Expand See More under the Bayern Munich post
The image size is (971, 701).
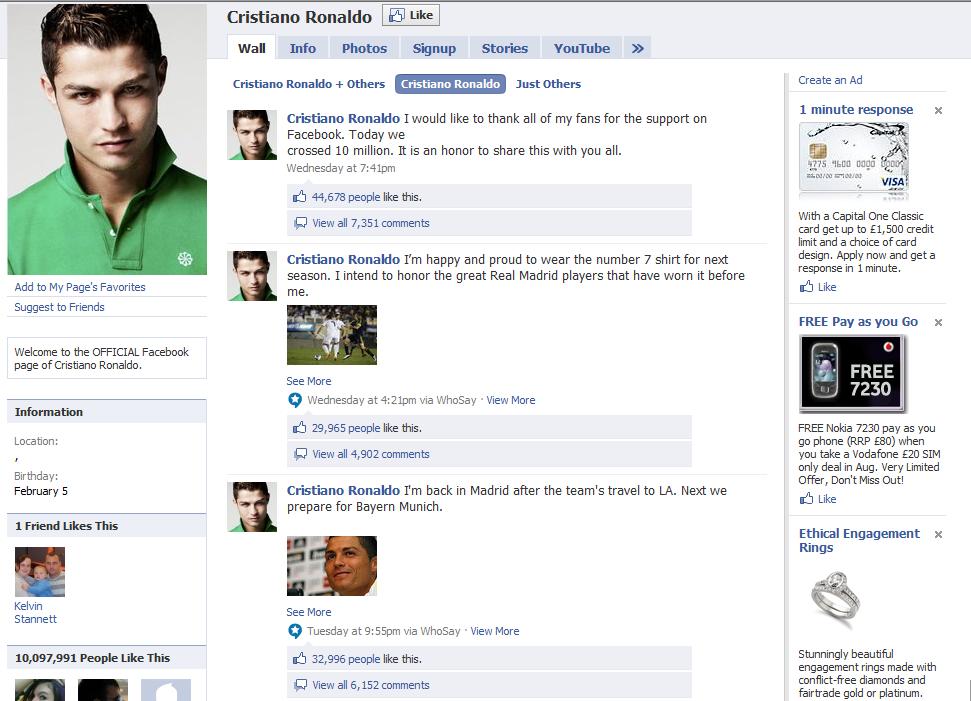[x=308, y=612]
